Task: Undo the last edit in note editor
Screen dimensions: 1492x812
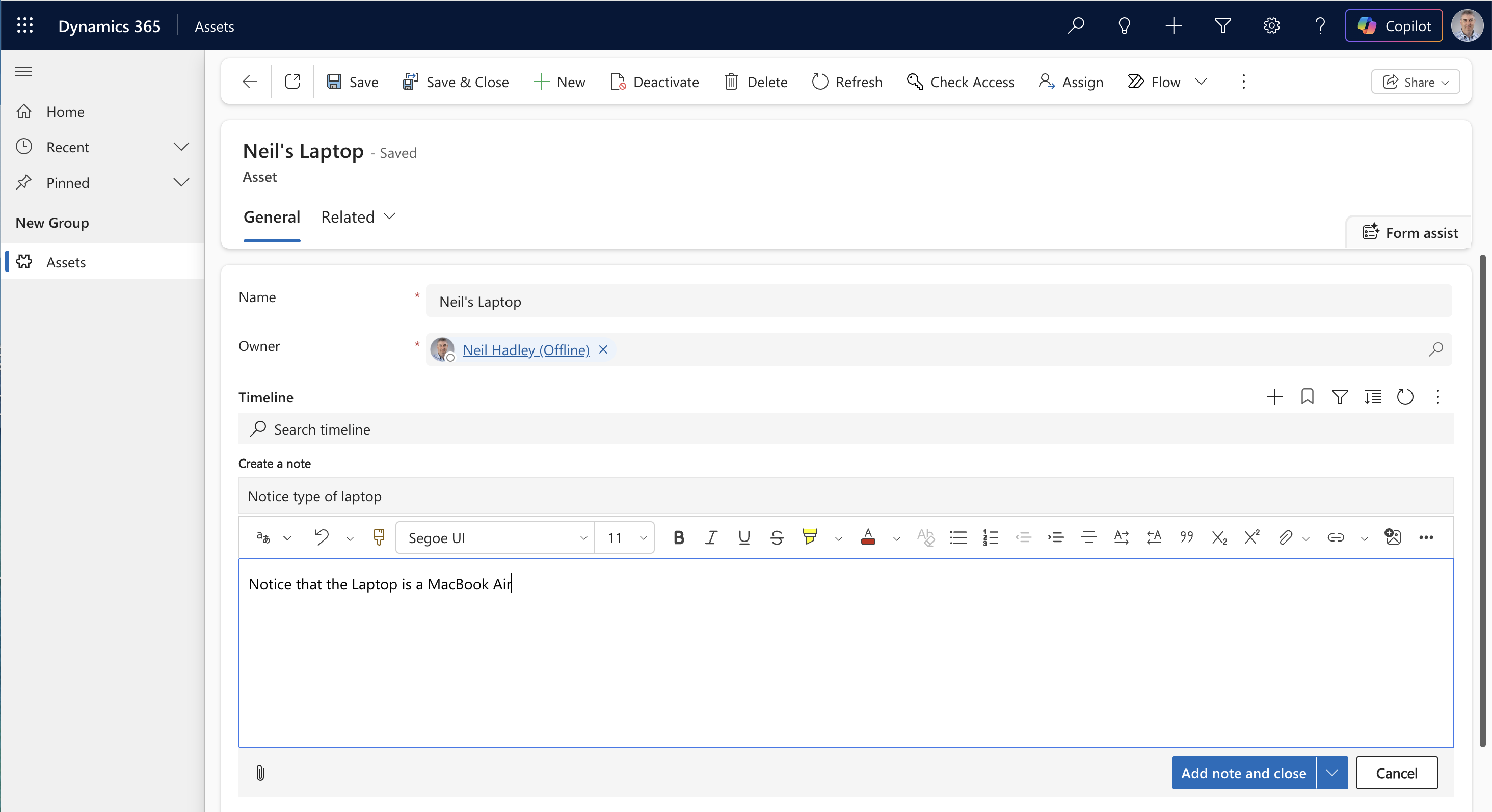Action: [x=322, y=537]
